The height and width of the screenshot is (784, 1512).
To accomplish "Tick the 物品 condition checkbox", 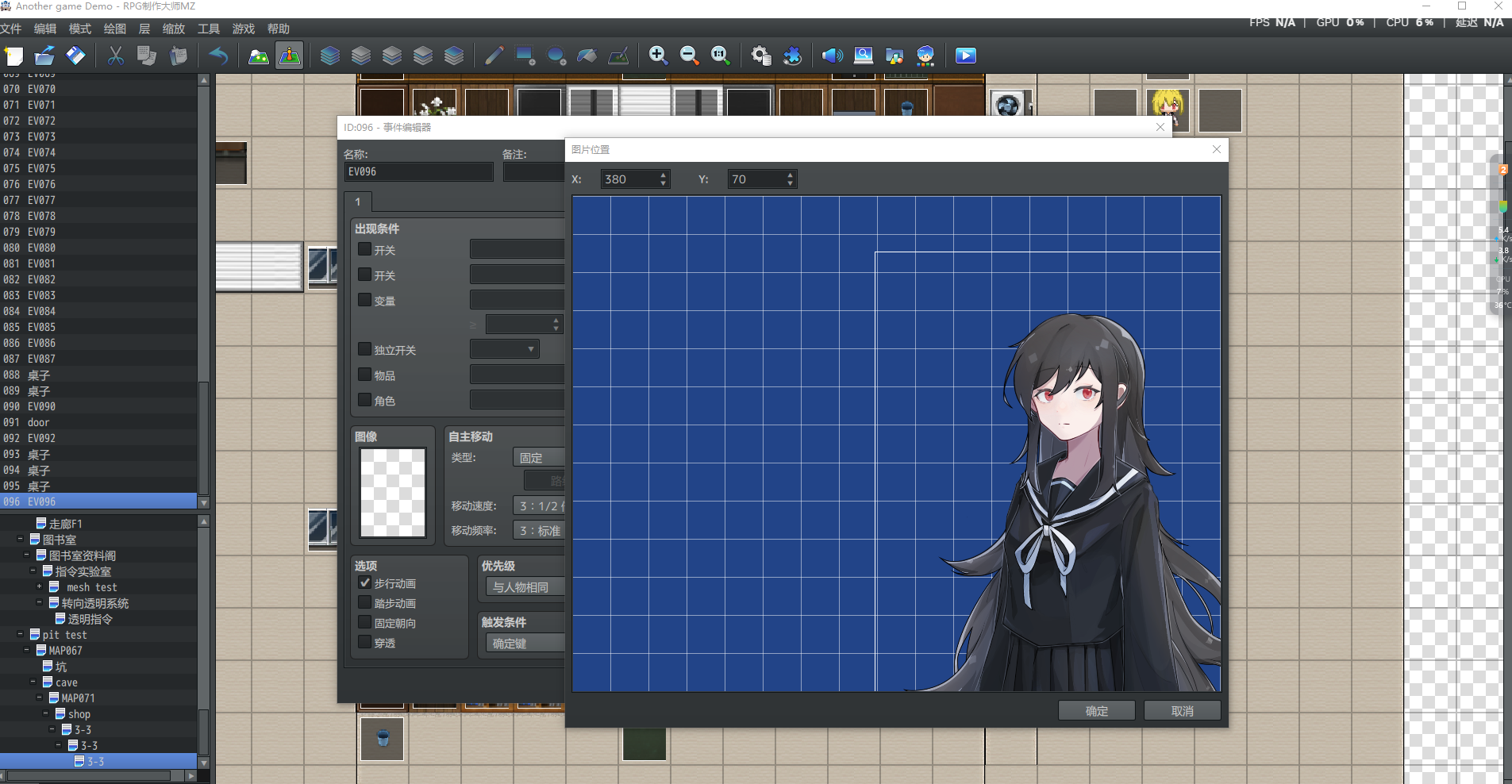I will (x=365, y=375).
